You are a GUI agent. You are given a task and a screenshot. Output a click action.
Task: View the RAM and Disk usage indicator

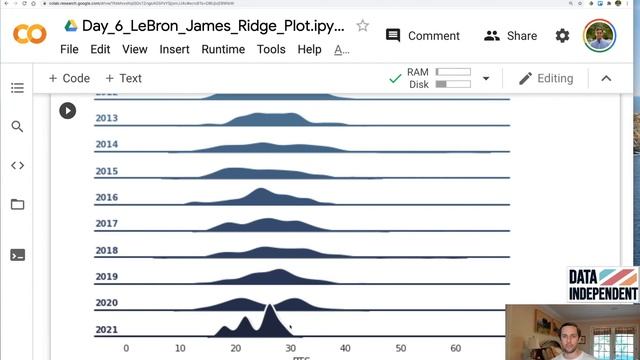coord(439,78)
